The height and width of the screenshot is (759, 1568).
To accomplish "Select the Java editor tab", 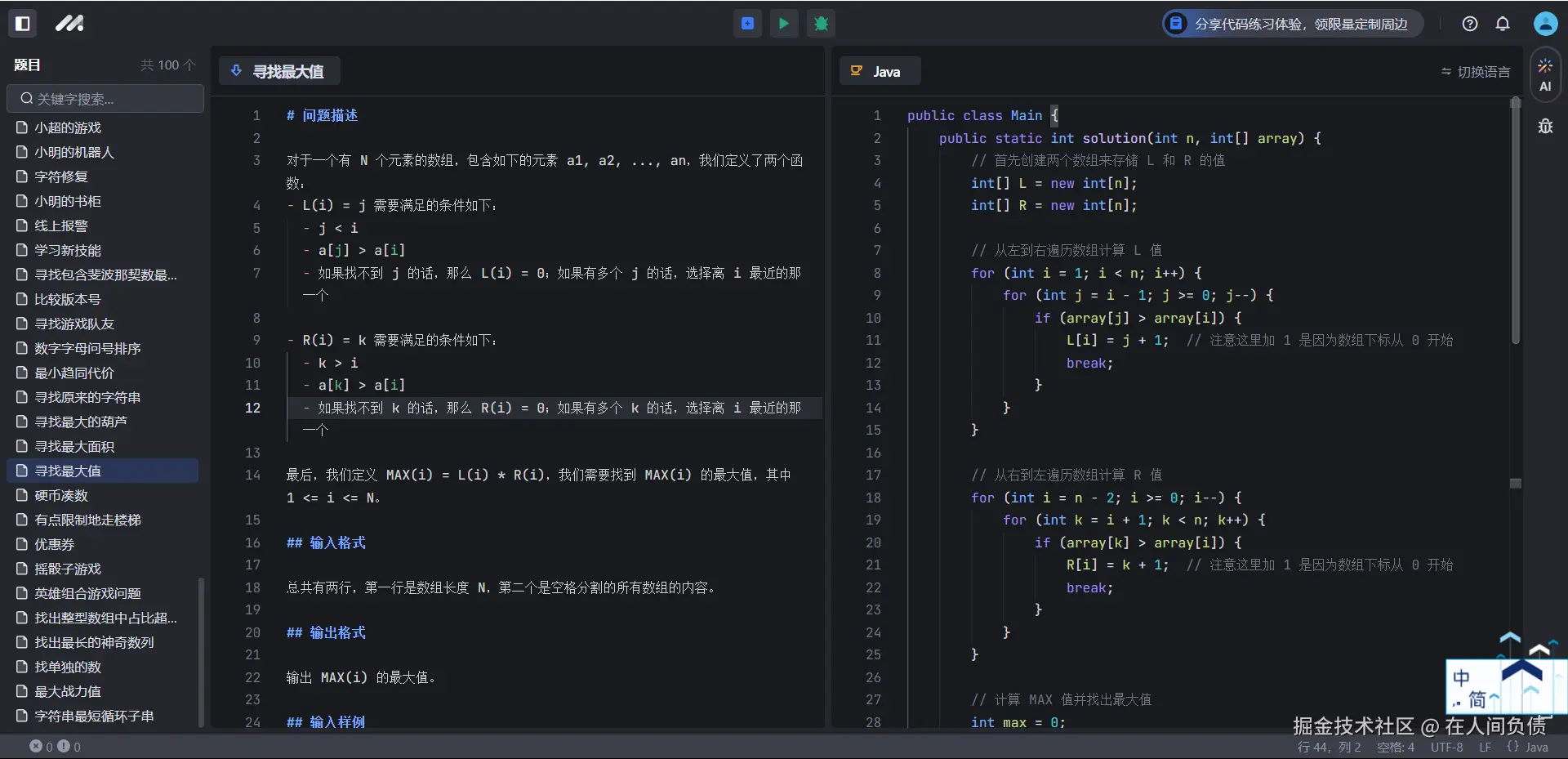I will [x=880, y=72].
